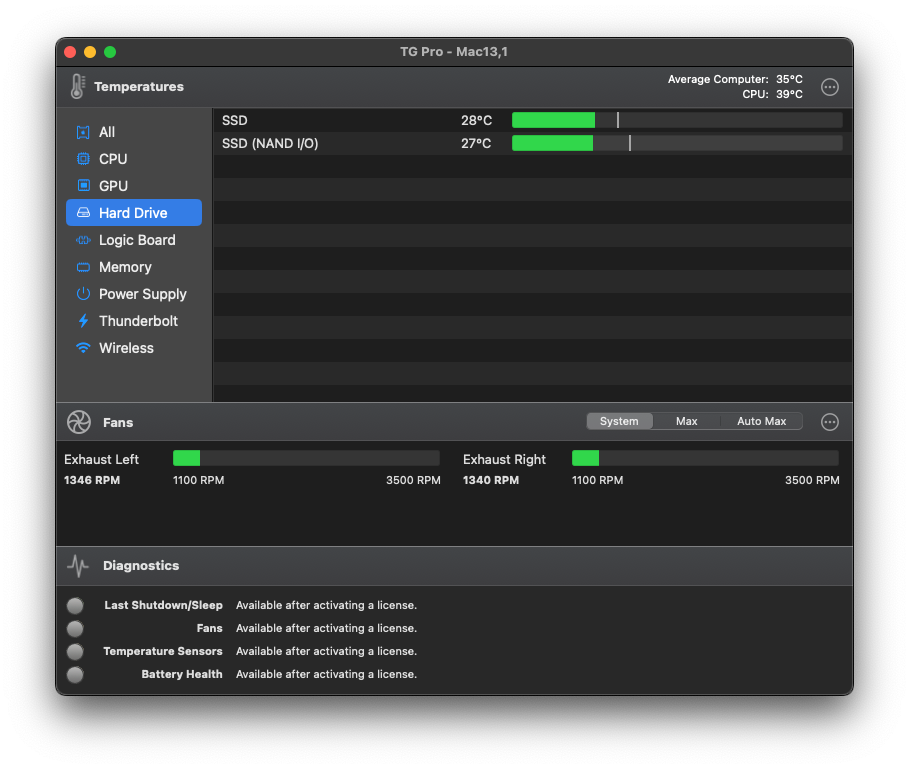Click Last Shutdown/Sleep status indicator dot
The width and height of the screenshot is (909, 769).
pyautogui.click(x=75, y=606)
